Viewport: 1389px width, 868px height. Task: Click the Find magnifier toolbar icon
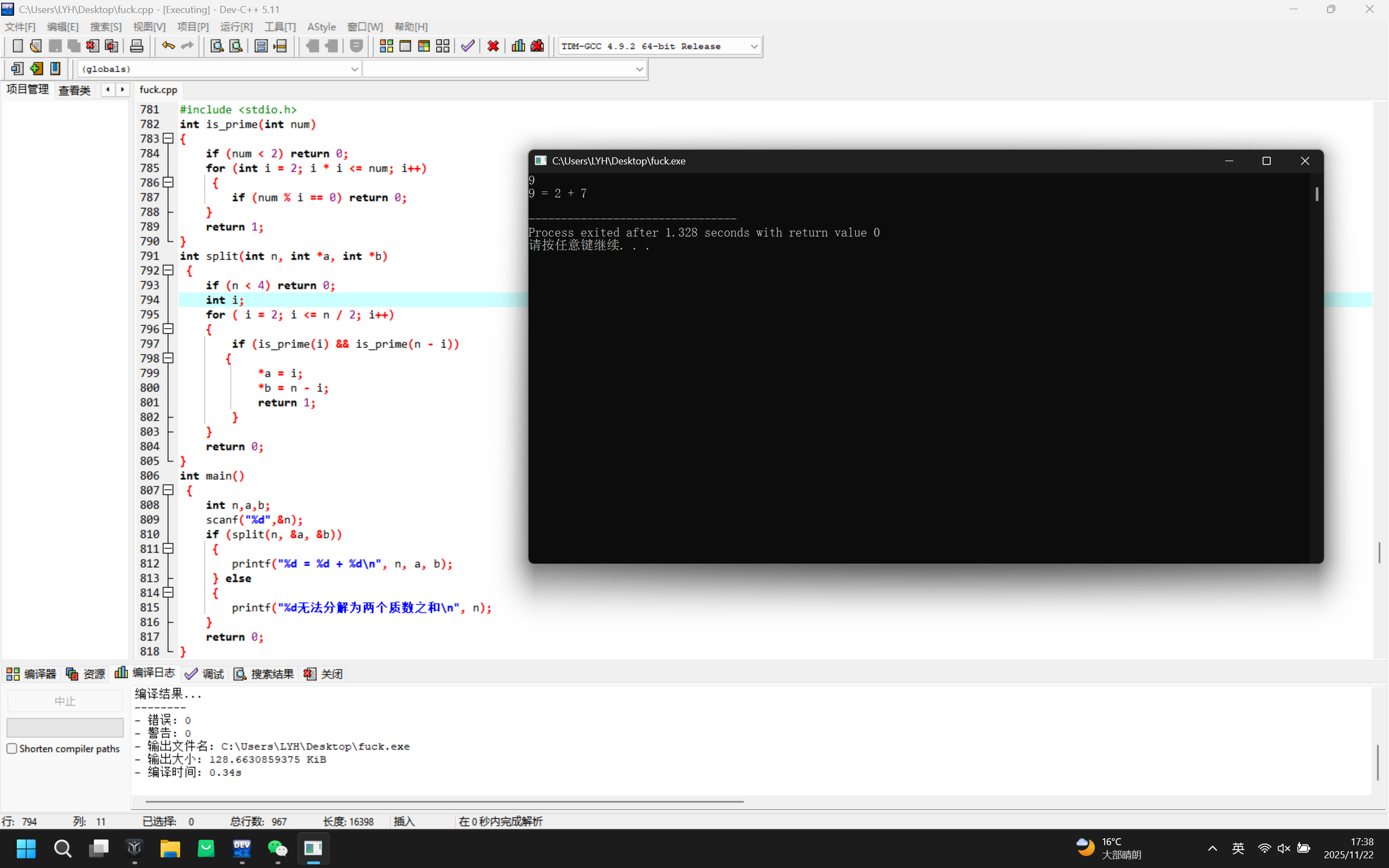pos(216,46)
